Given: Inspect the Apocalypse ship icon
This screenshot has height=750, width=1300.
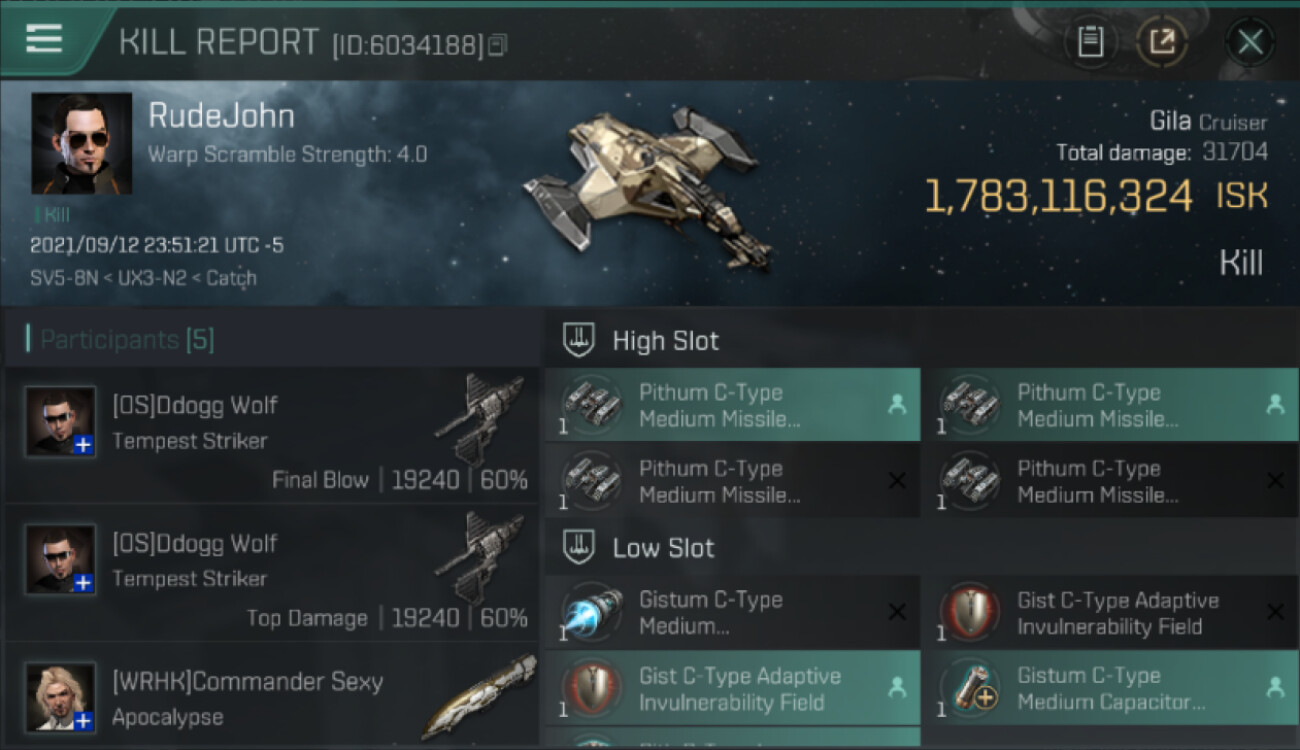Looking at the screenshot, I should tap(478, 697).
